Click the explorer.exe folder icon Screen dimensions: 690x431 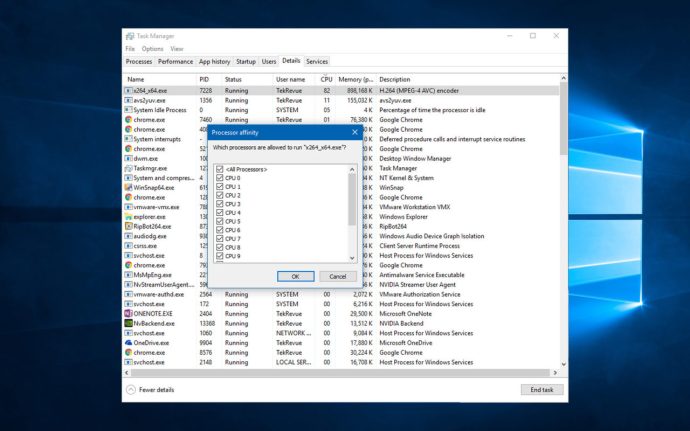(x=128, y=217)
